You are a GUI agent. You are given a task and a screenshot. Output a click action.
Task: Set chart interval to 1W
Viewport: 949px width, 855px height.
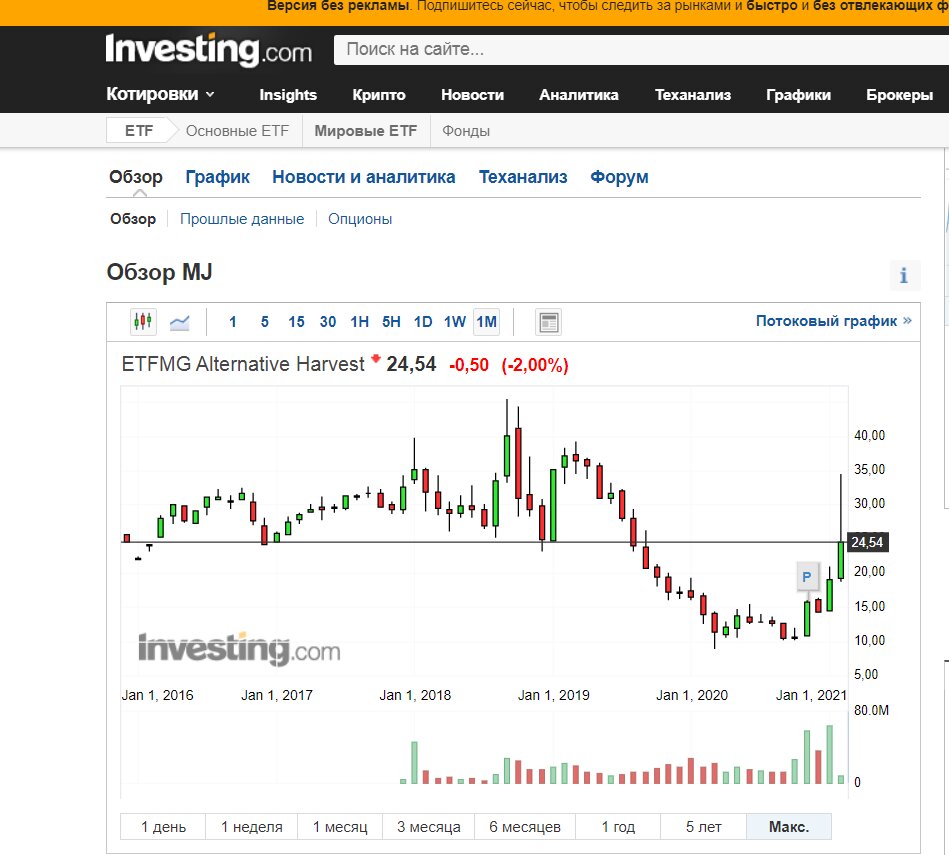pos(455,322)
